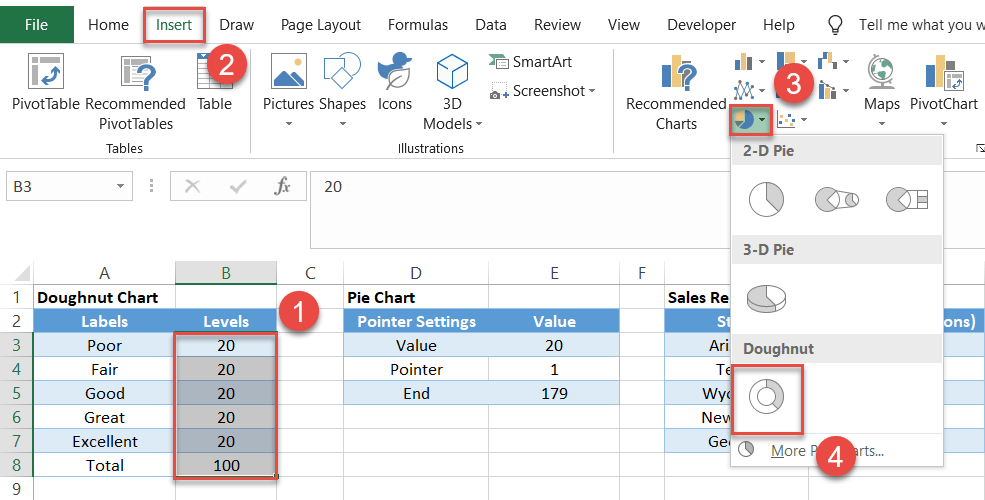This screenshot has height=500, width=985.
Task: Click the waterfall chart icon
Action: click(x=827, y=62)
